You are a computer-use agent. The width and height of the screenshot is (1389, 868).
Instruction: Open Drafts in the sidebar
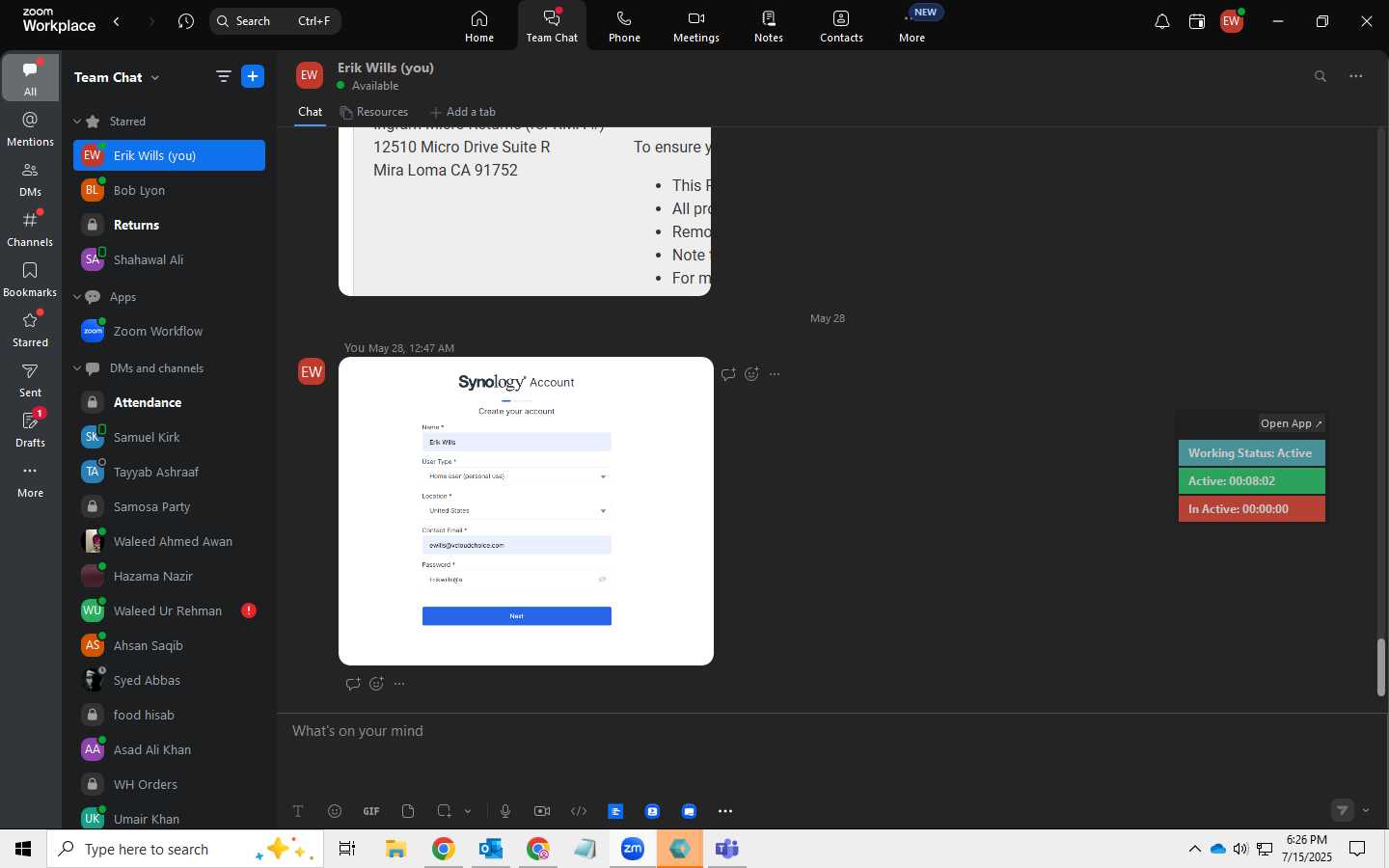pos(31,430)
